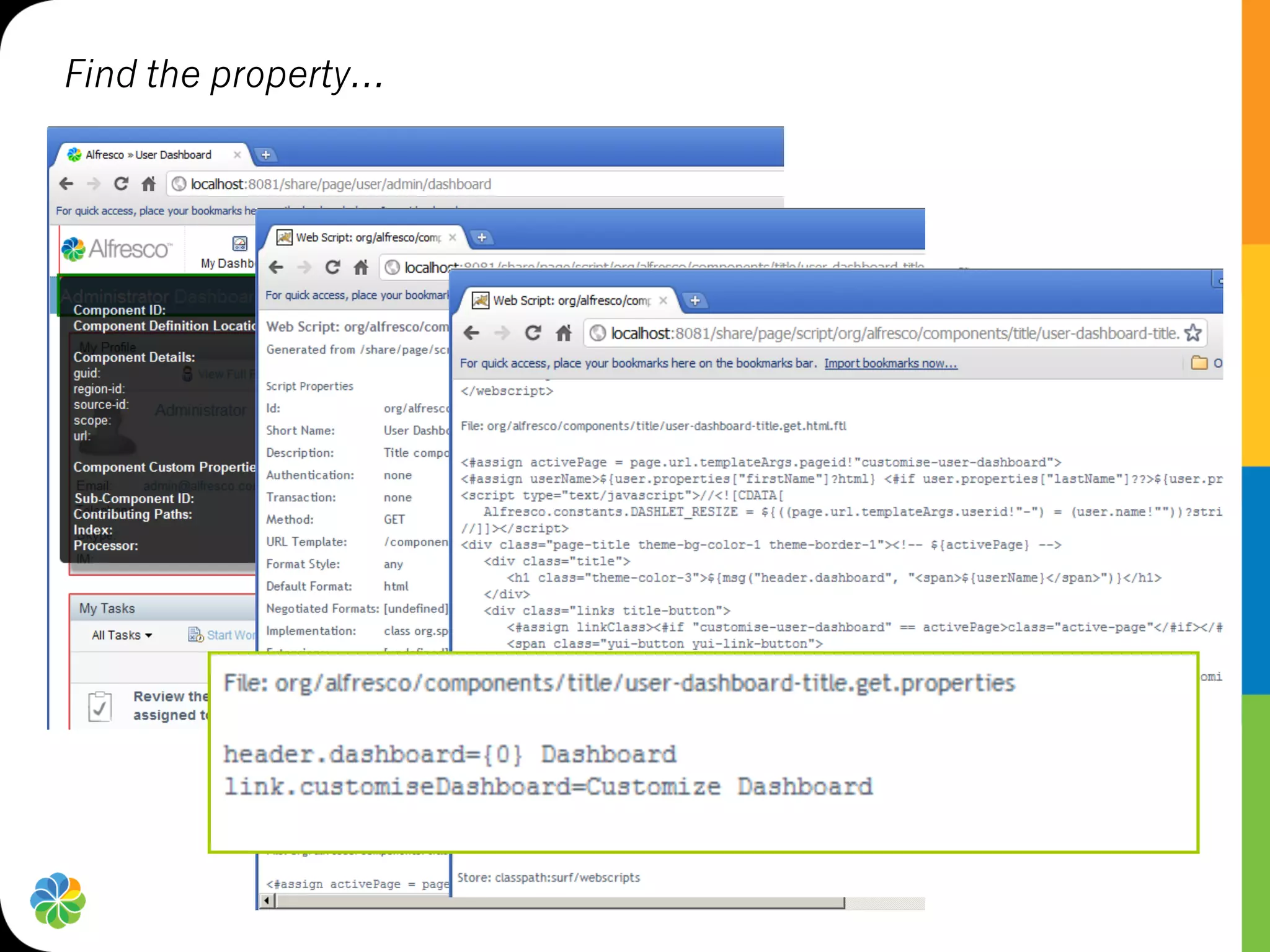Click address bar in front Web Script window

tap(894, 333)
